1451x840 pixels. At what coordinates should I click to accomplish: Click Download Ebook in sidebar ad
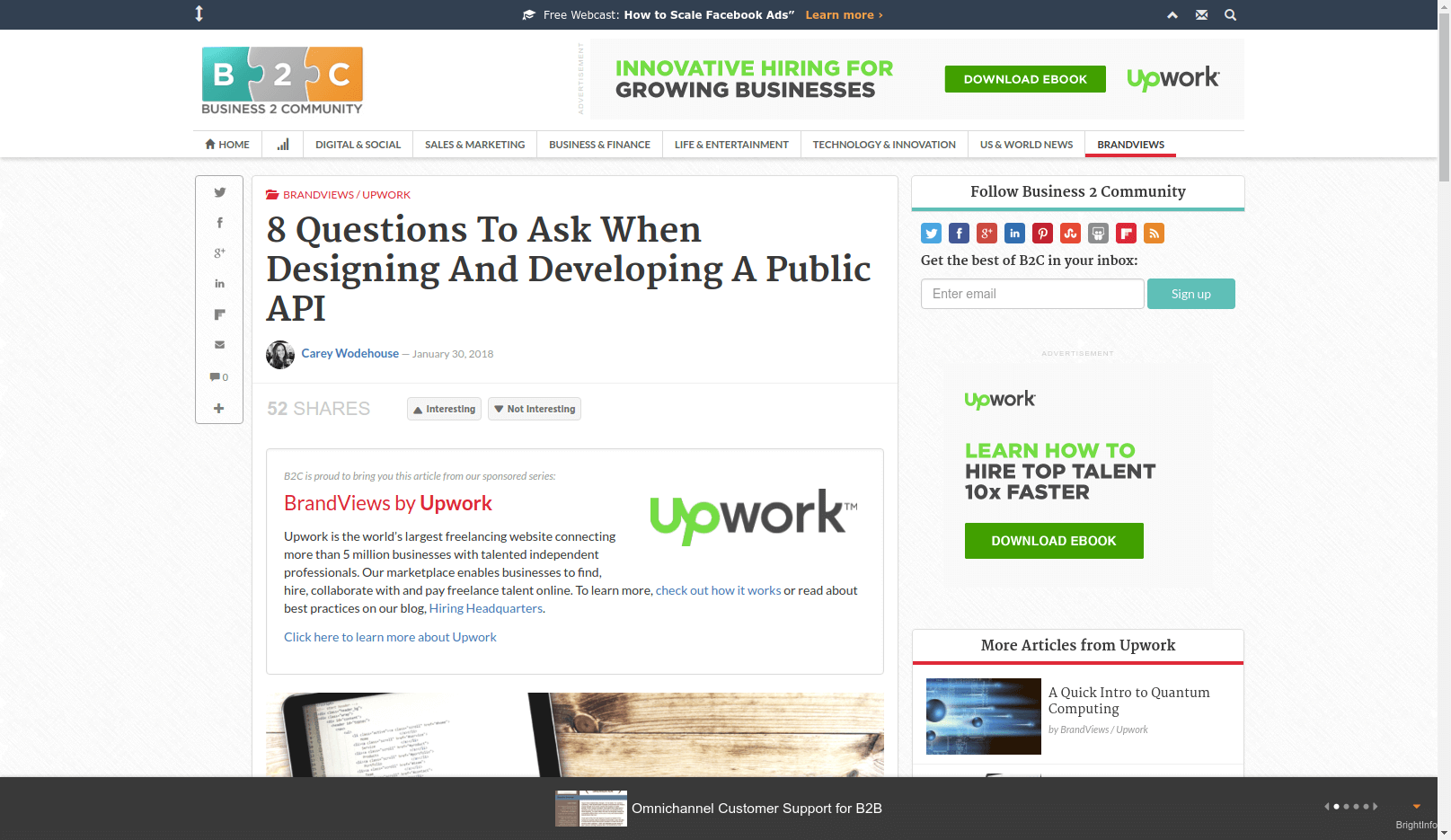[1054, 541]
